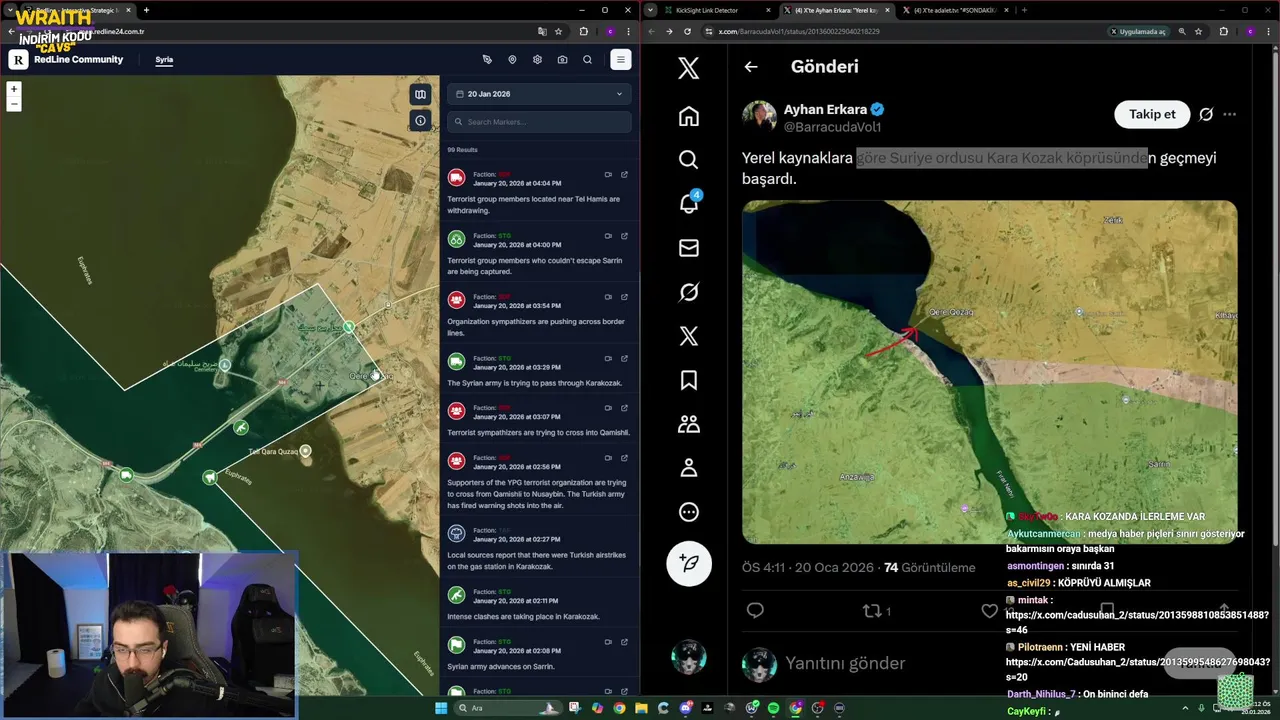Open X communities people icon
Screen dimensions: 1280x720
pos(689,424)
